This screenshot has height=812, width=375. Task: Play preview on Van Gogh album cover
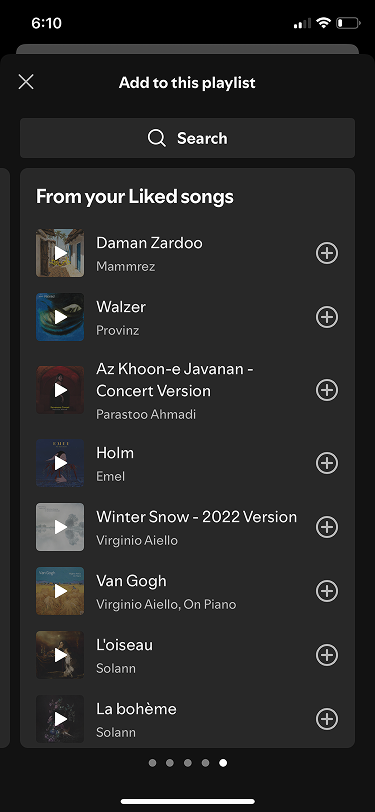pos(60,591)
